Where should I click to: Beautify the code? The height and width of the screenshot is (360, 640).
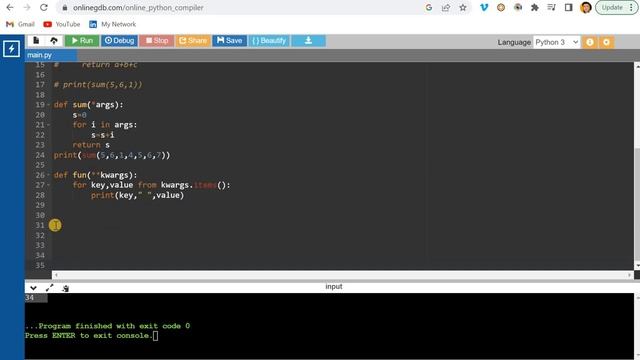point(269,40)
